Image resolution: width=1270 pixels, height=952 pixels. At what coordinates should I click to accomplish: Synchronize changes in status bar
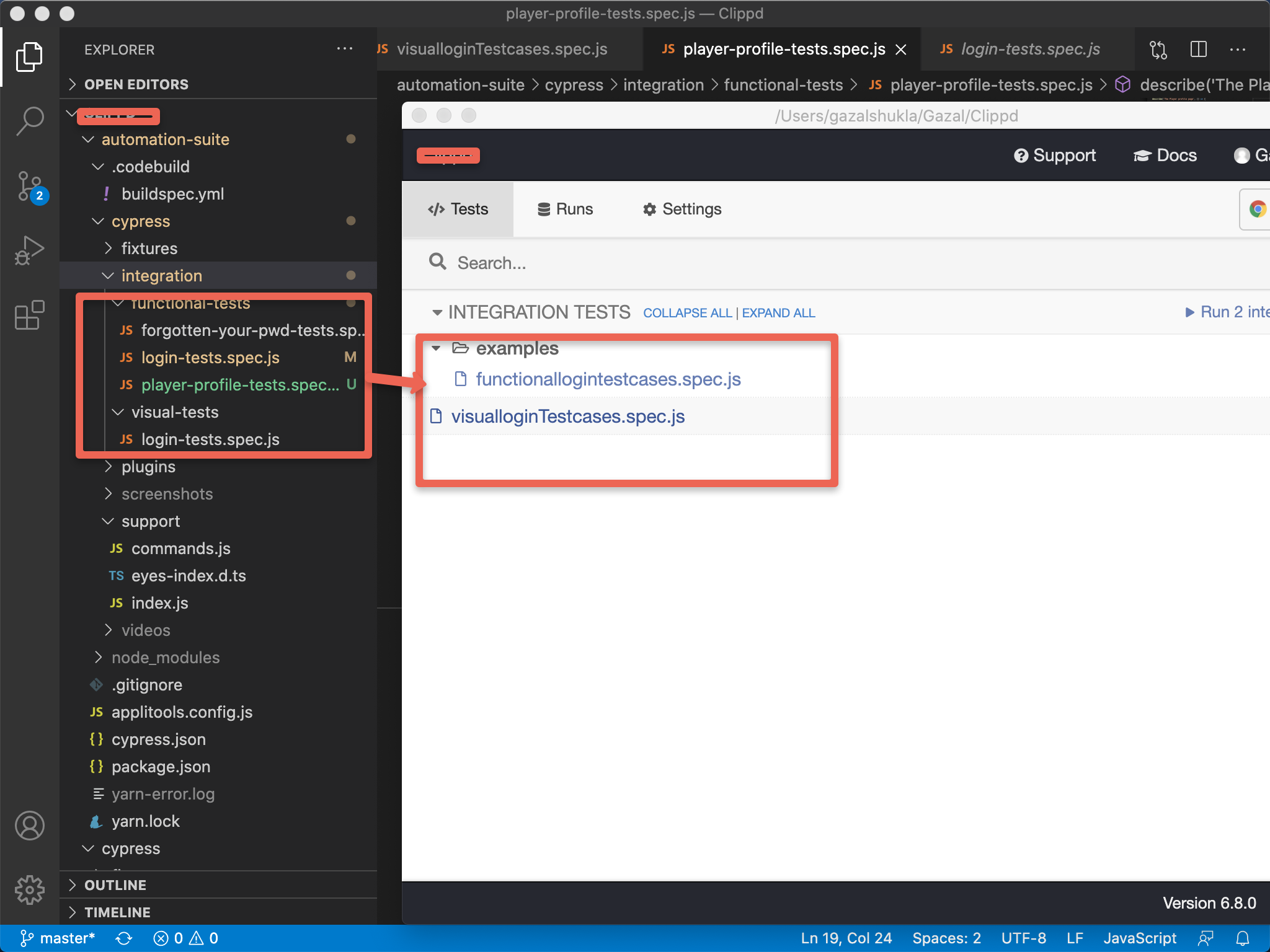point(124,938)
